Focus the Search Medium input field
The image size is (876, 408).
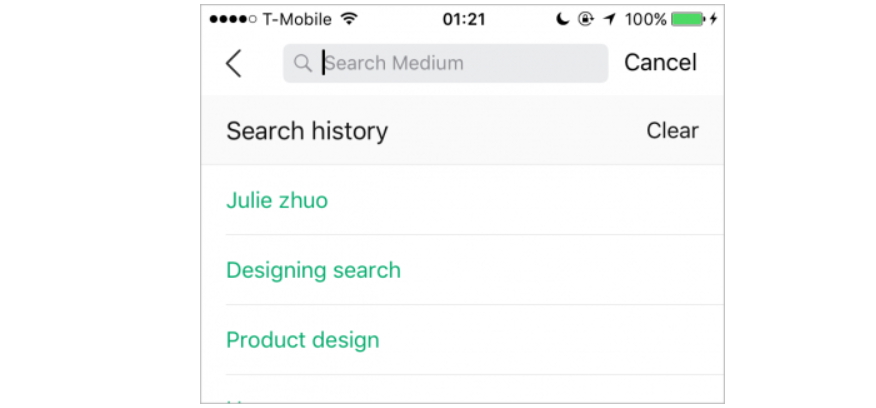445,63
